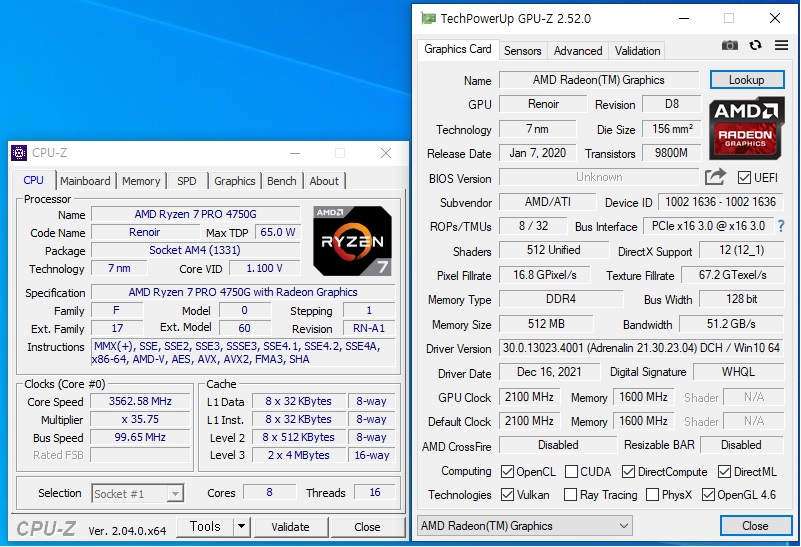Open the Socket #1 selection dropdown
The image size is (801, 547).
click(137, 493)
